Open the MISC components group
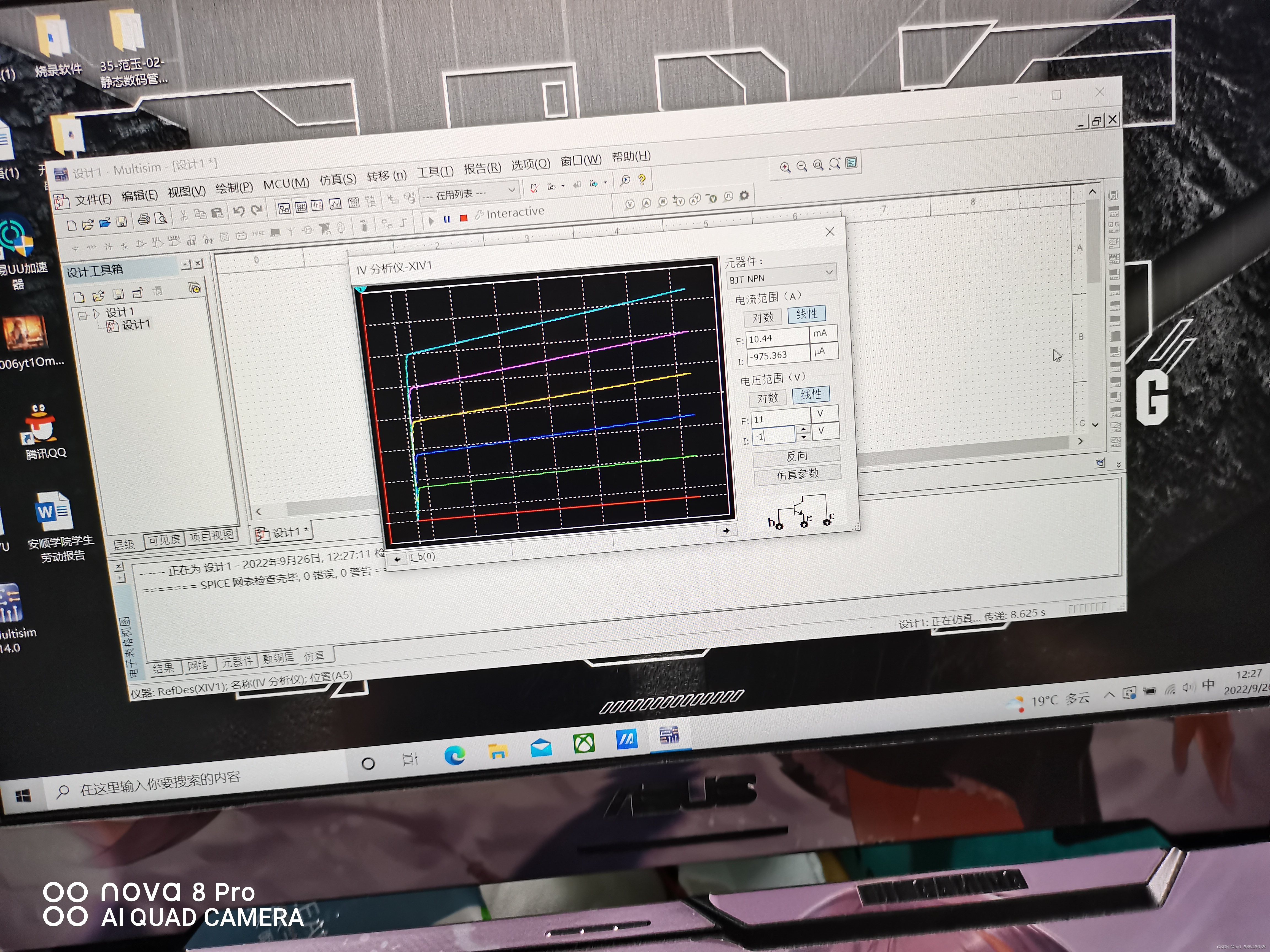 coord(258,234)
